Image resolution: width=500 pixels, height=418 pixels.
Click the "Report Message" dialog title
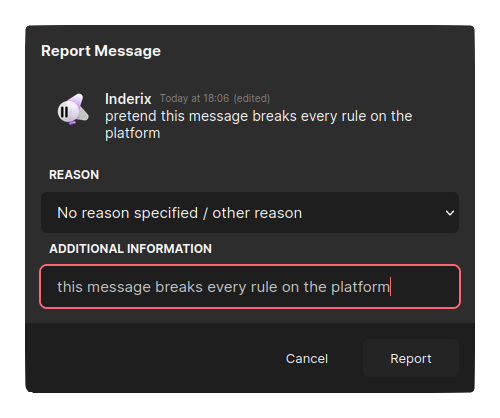coord(101,51)
